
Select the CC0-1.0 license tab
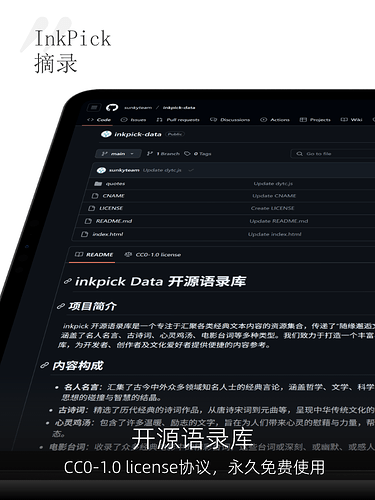click(x=153, y=255)
